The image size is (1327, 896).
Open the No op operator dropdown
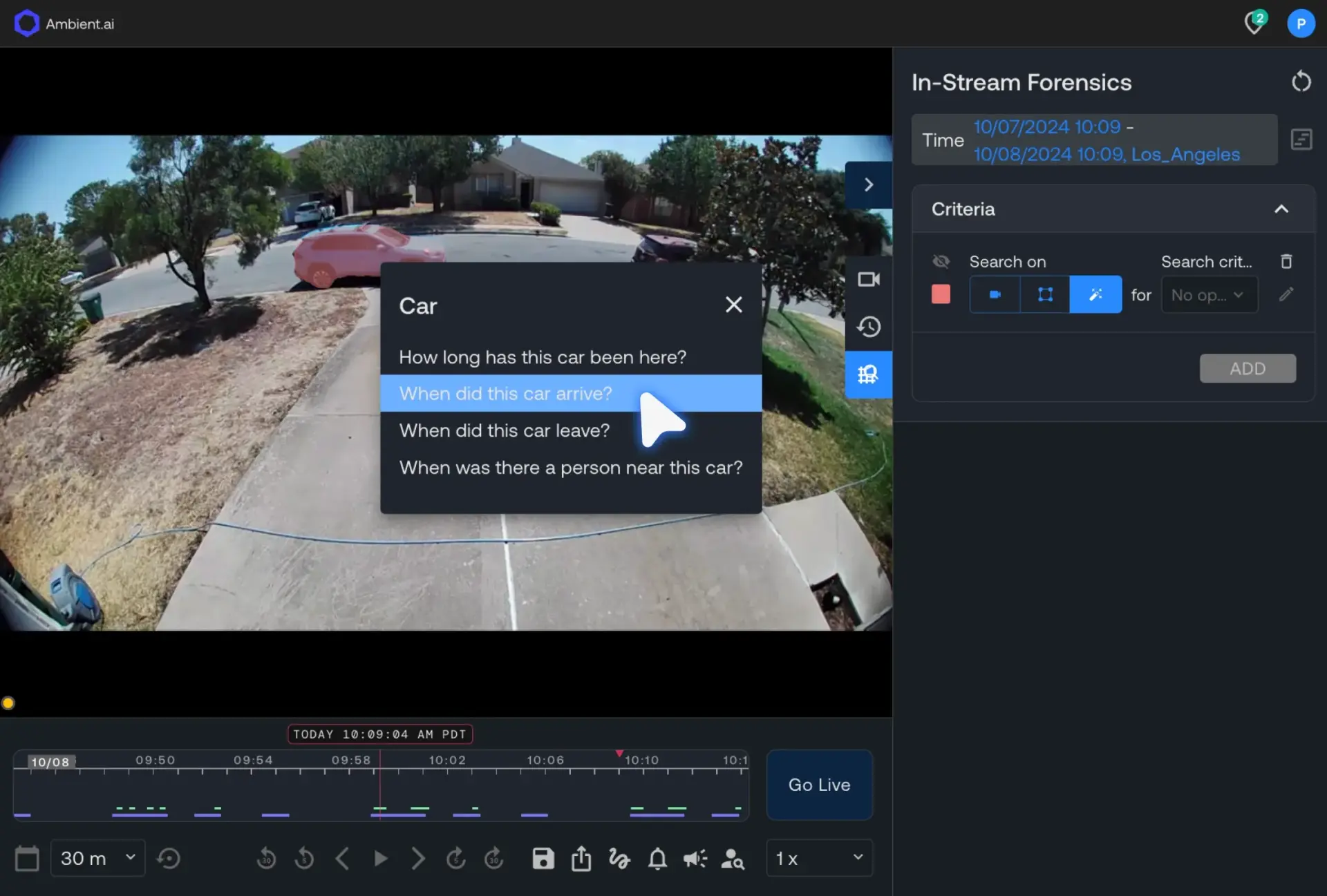(1208, 294)
